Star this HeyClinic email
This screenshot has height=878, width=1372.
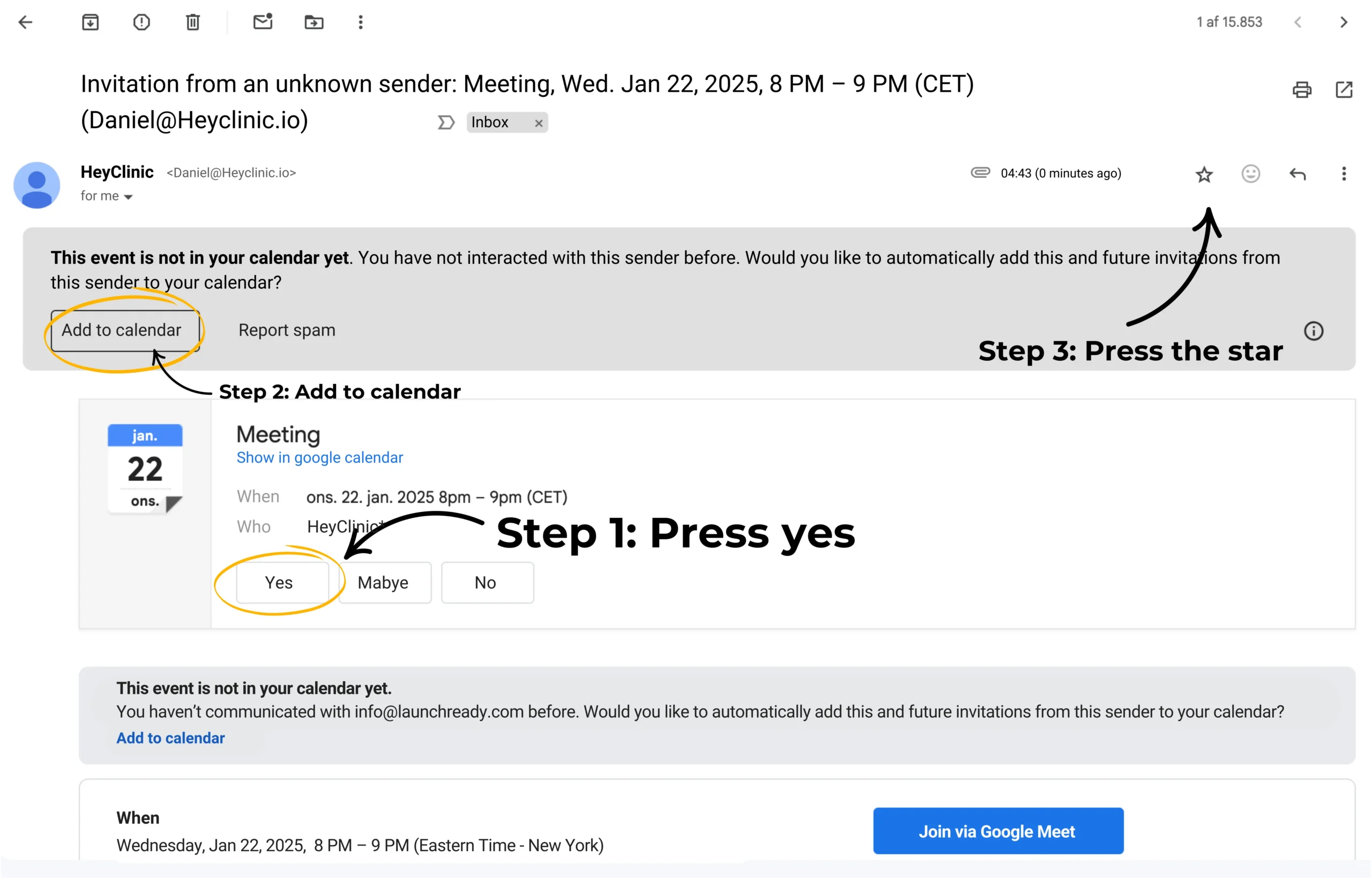(1204, 174)
